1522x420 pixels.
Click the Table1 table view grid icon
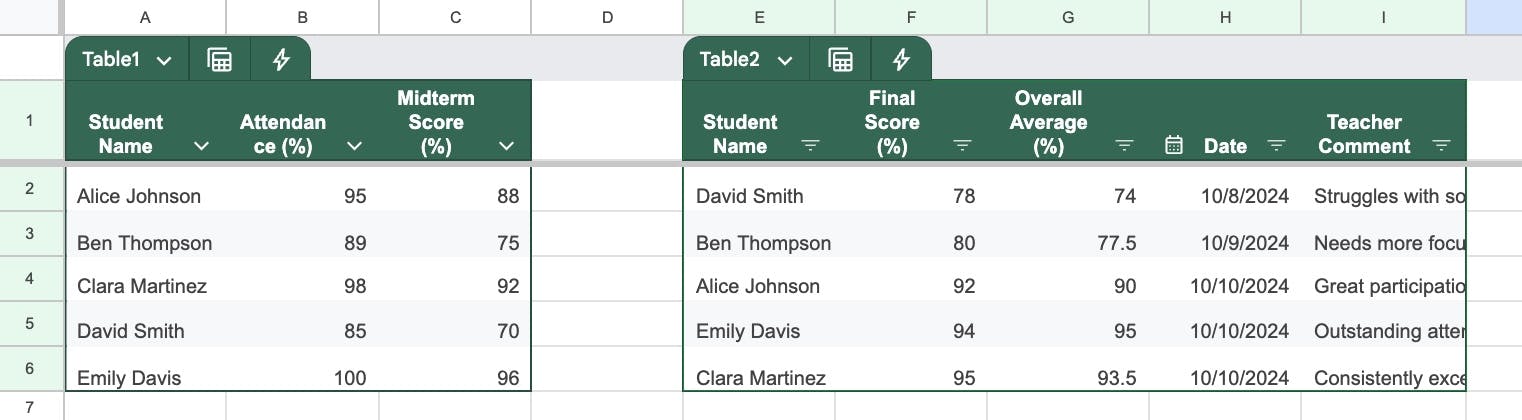[219, 60]
